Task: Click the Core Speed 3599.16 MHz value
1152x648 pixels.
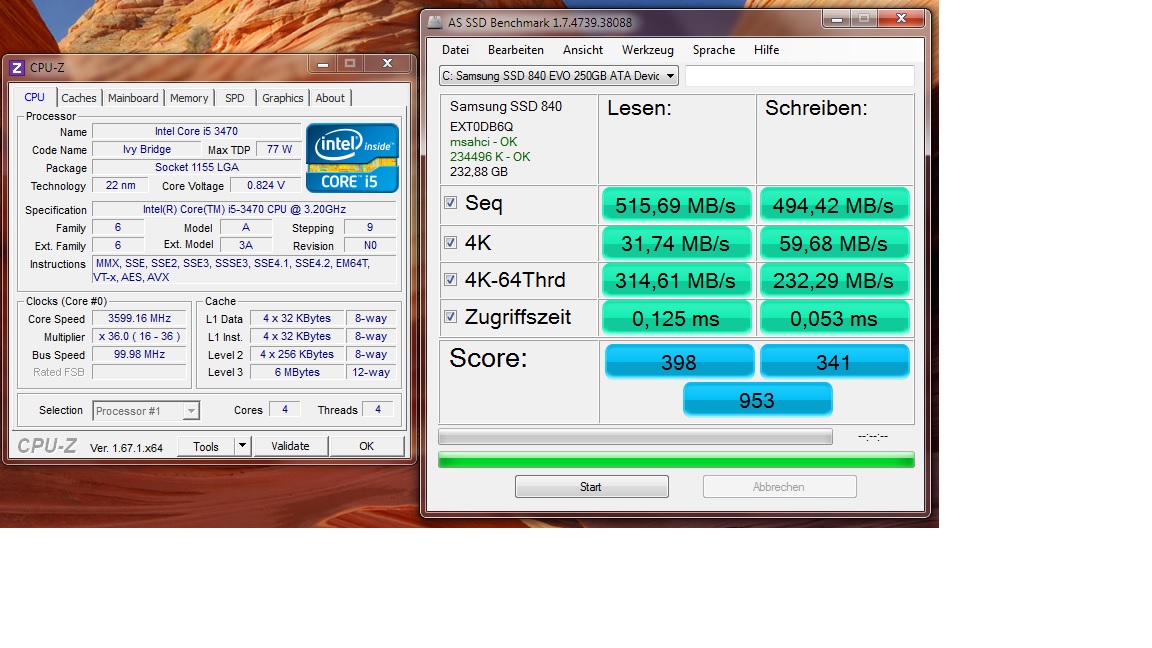Action: coord(140,319)
